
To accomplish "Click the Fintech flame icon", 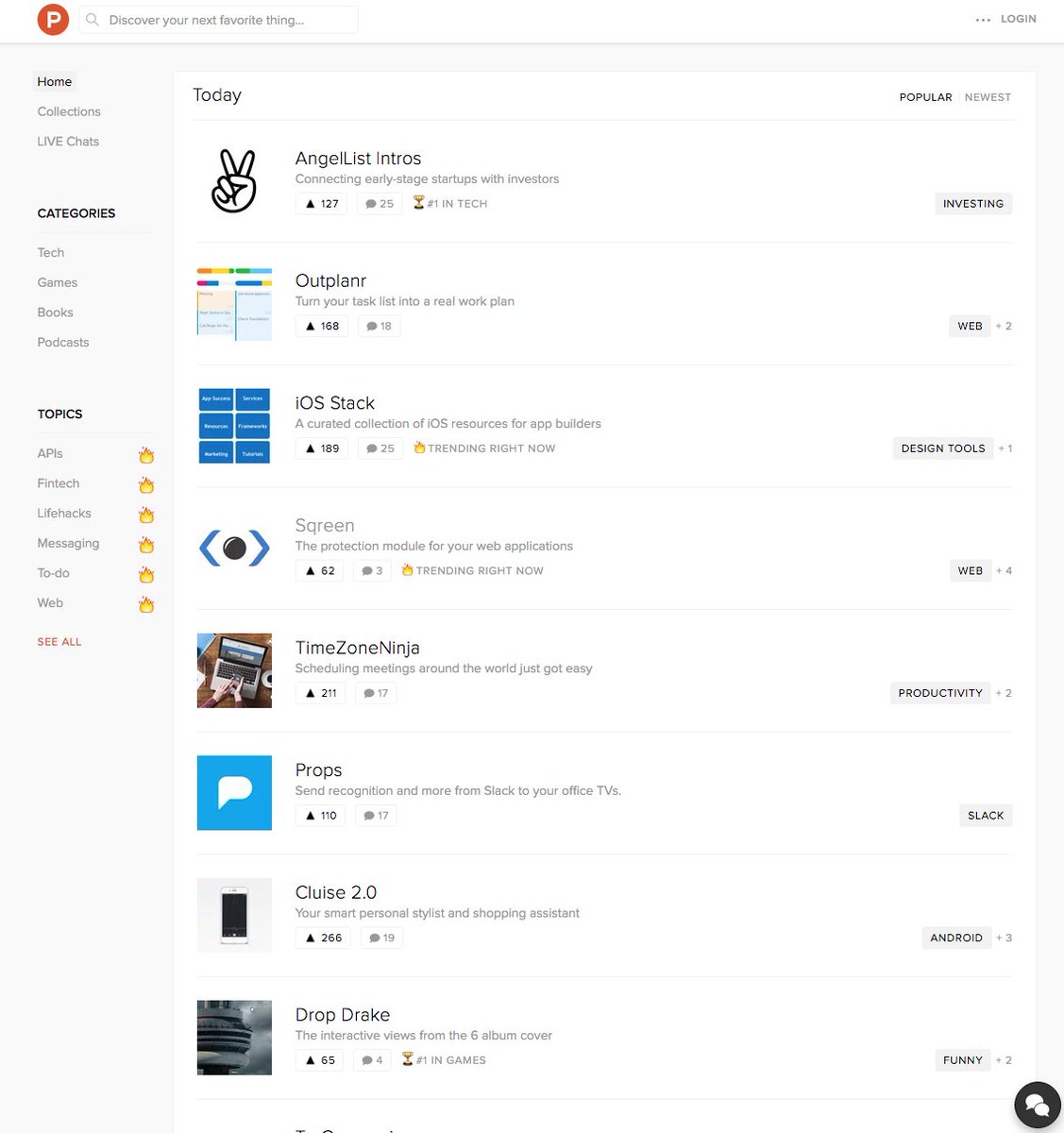I will pyautogui.click(x=146, y=484).
